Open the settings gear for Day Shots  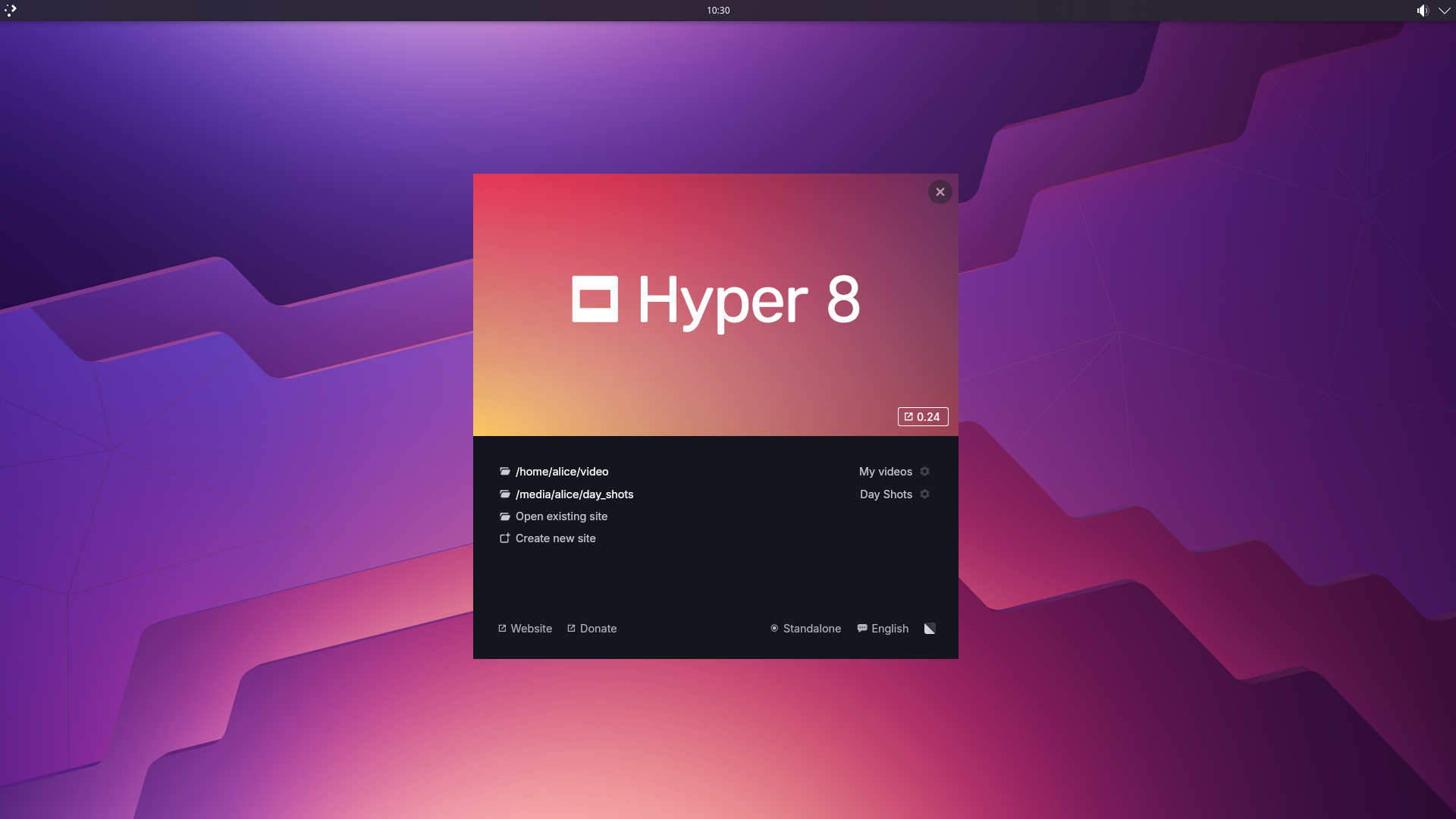(925, 494)
